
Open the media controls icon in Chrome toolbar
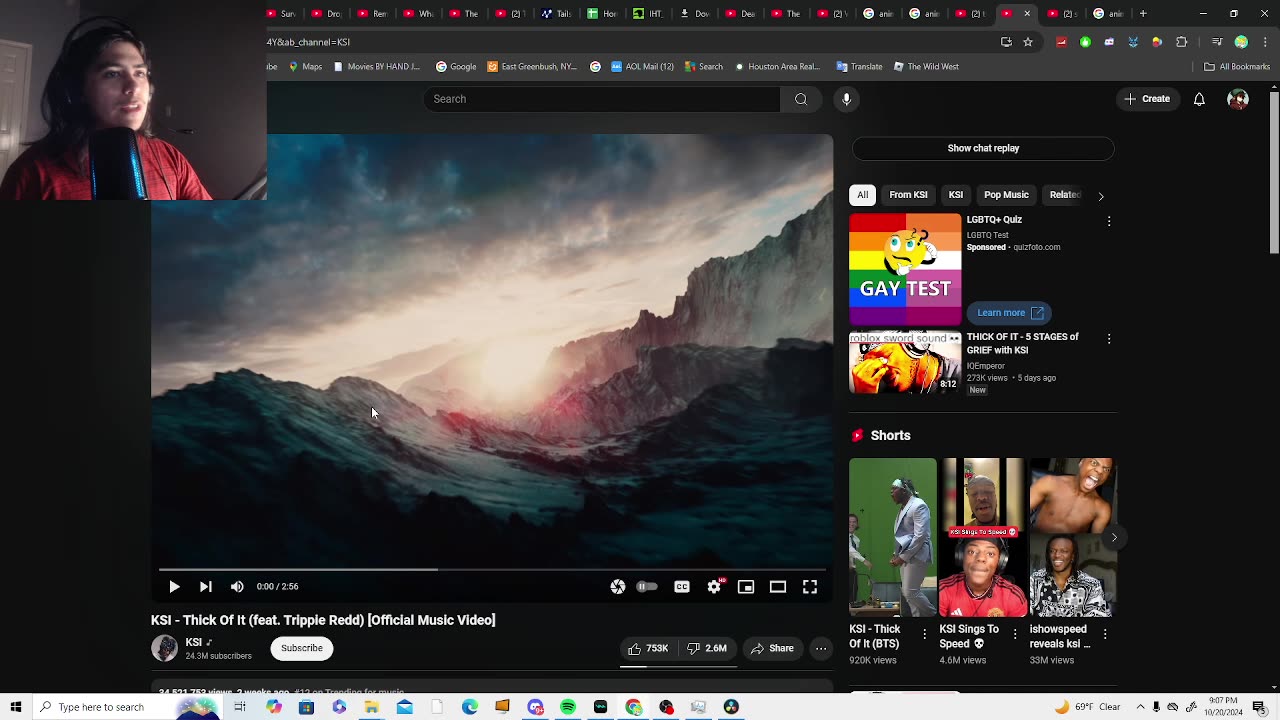point(1217,42)
